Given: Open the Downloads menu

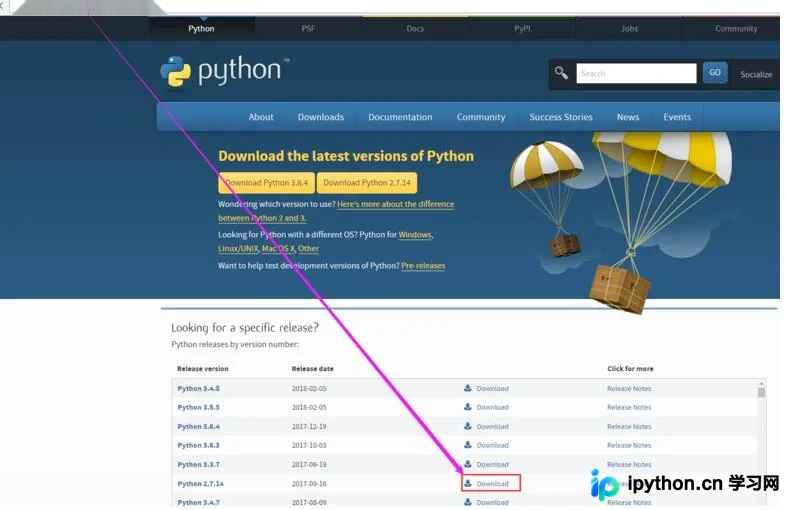Looking at the screenshot, I should click(321, 117).
